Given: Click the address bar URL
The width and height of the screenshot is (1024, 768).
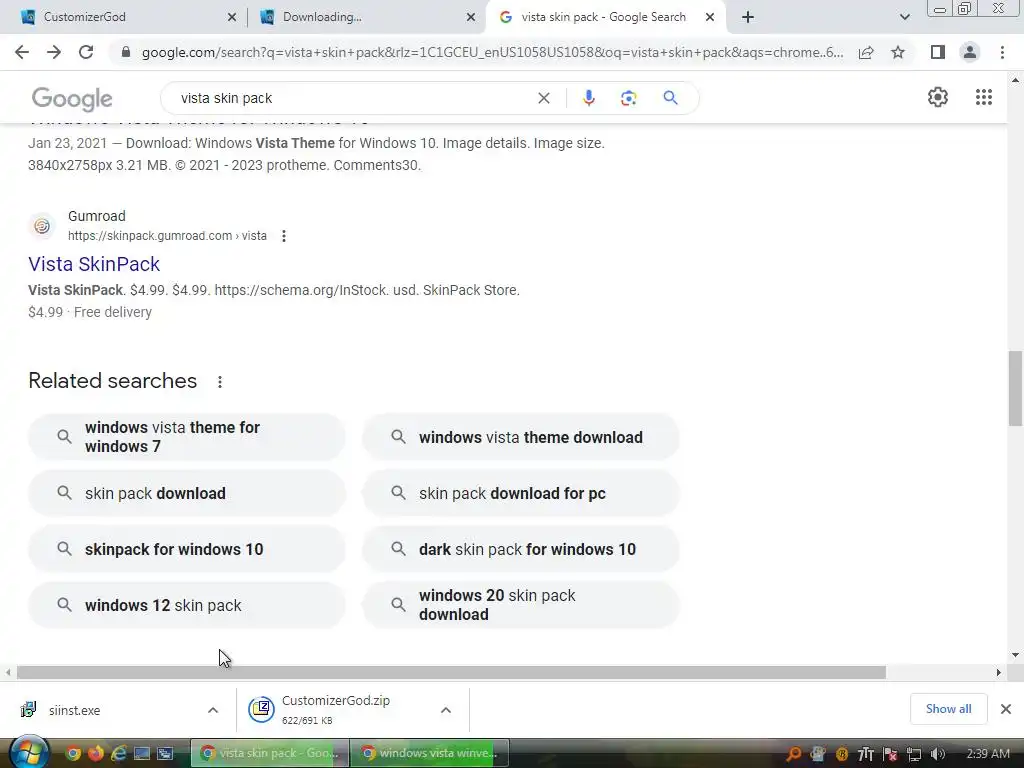Looking at the screenshot, I should click(x=492, y=52).
